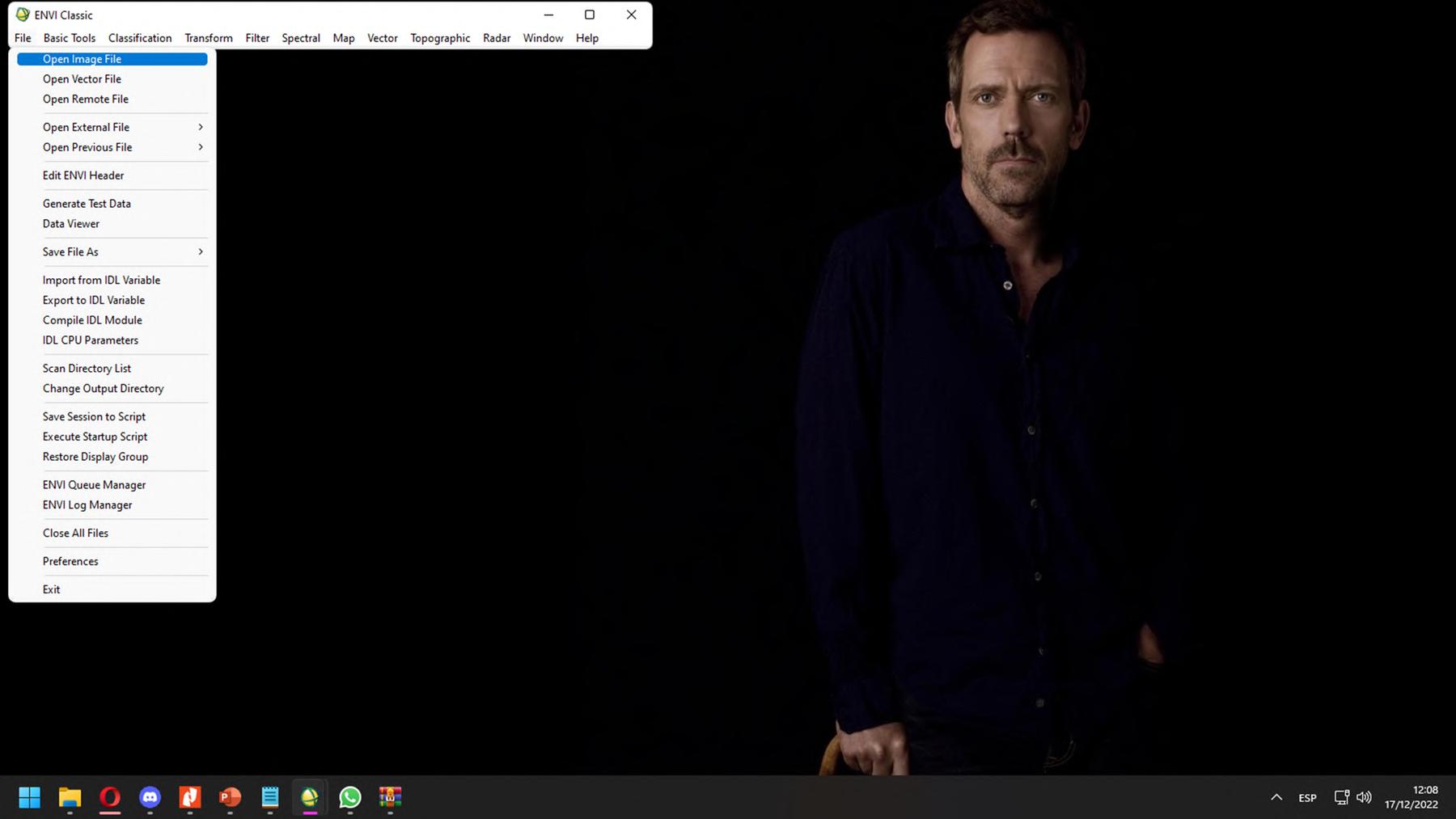Click the ENVI Classic title bar logo

[23, 15]
